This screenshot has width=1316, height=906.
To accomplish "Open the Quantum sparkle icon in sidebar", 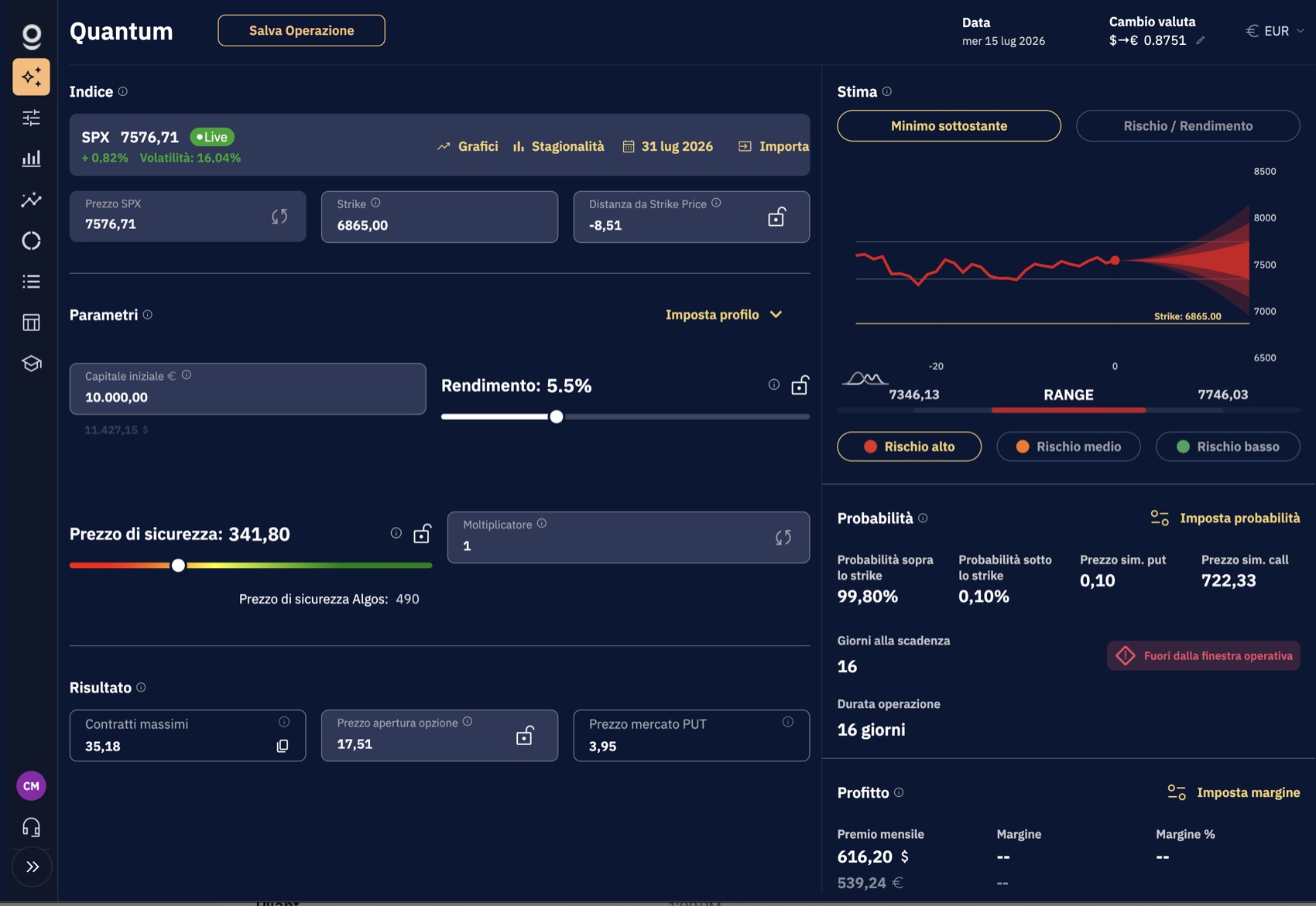I will pos(31,77).
